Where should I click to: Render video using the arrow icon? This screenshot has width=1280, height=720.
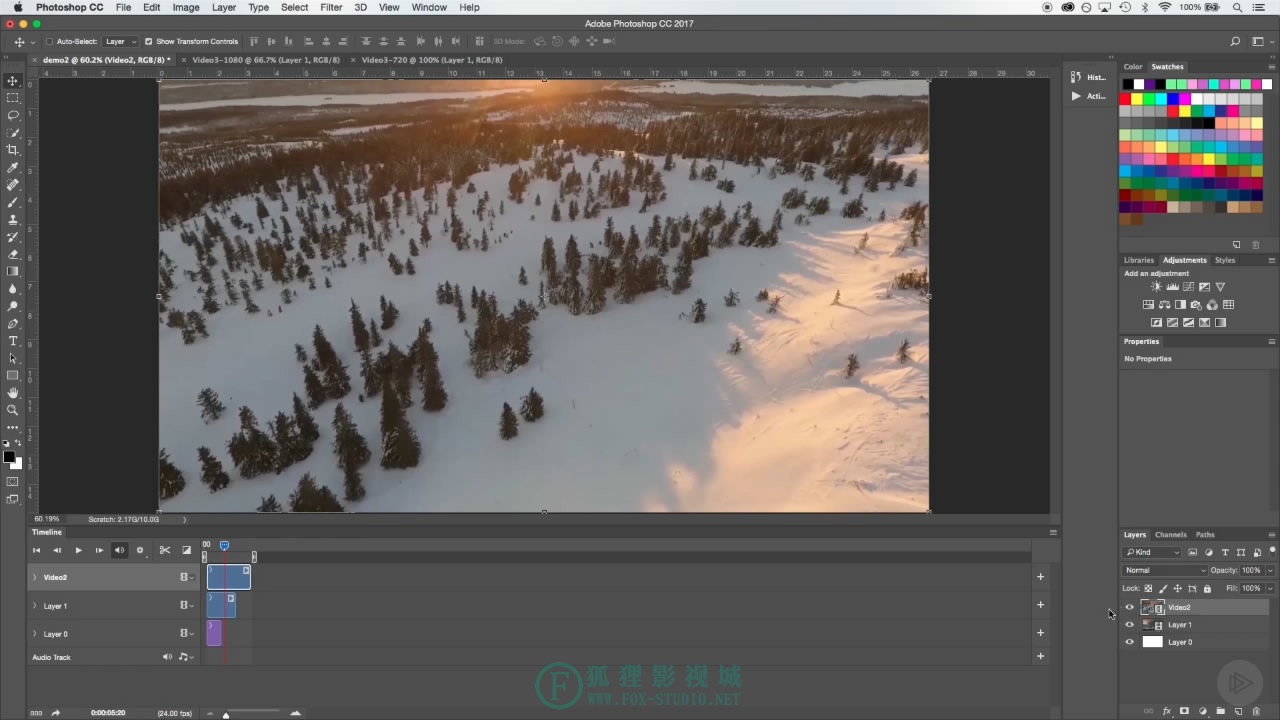tap(55, 713)
